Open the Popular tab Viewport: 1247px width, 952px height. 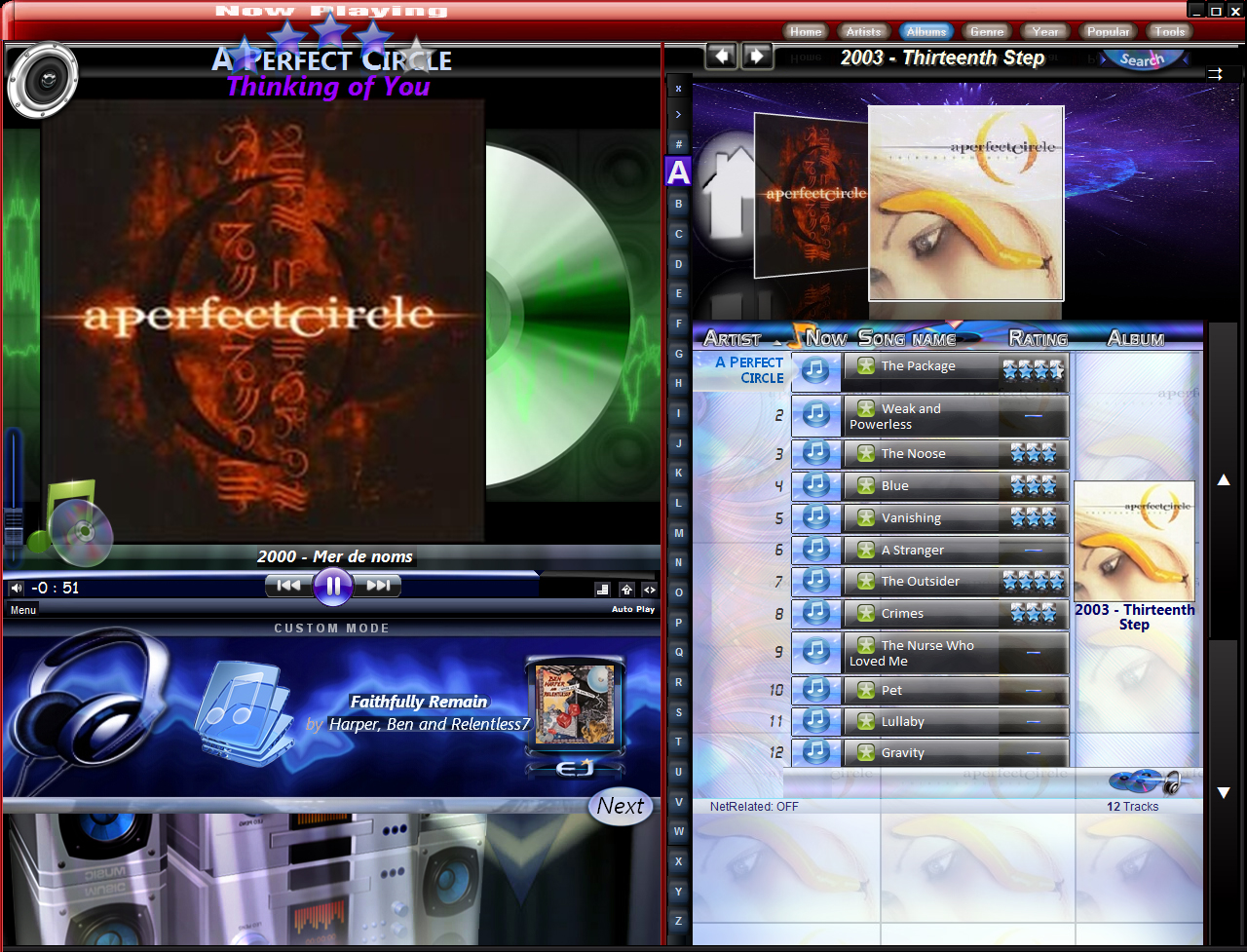click(x=1108, y=31)
